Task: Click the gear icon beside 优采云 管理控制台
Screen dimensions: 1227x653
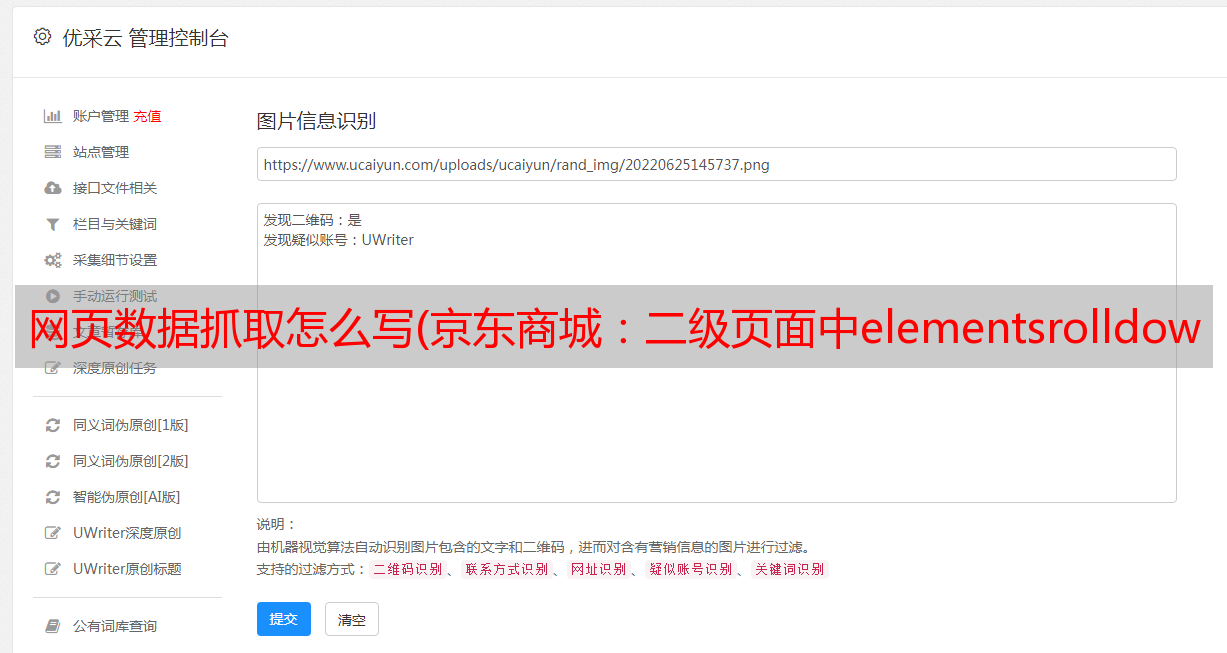Action: tap(42, 37)
